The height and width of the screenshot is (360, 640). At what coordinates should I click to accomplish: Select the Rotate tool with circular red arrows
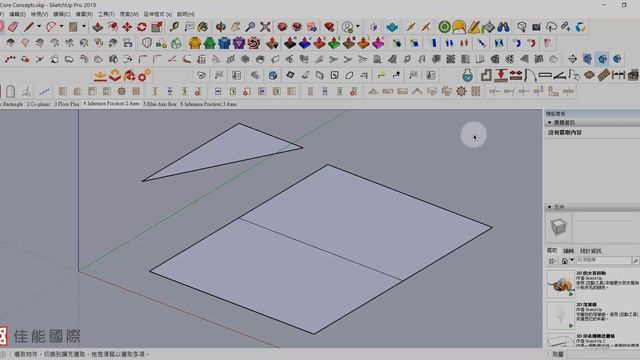click(142, 27)
